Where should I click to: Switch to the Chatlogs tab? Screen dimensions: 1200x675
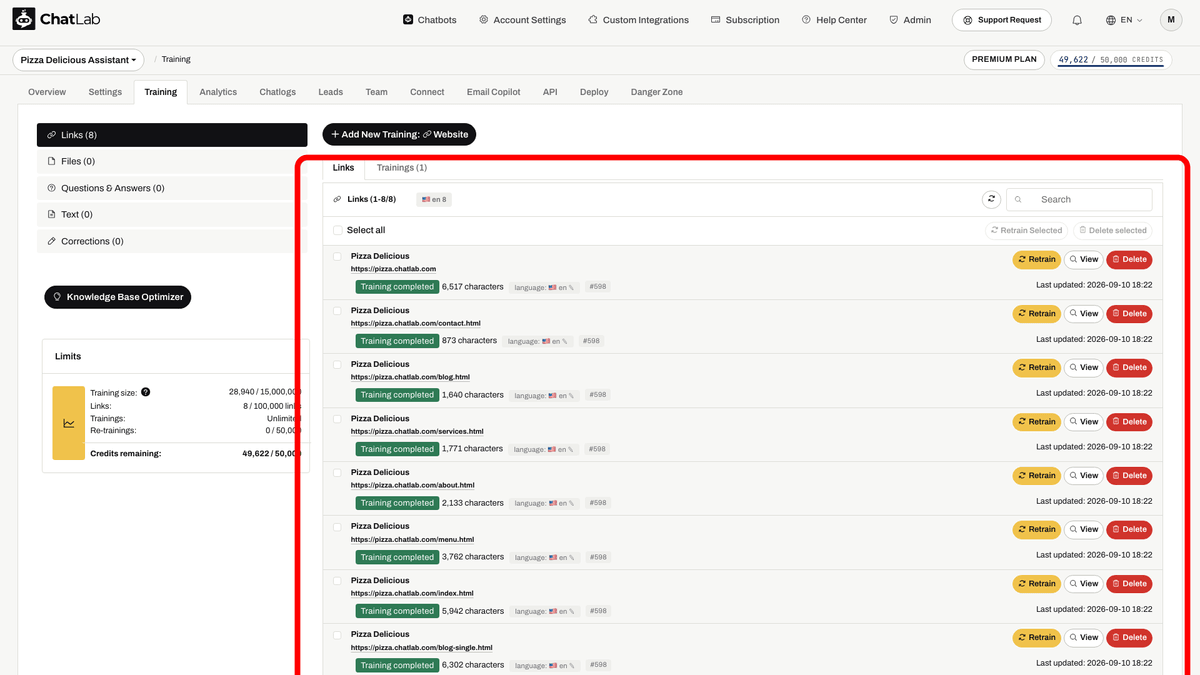278,92
